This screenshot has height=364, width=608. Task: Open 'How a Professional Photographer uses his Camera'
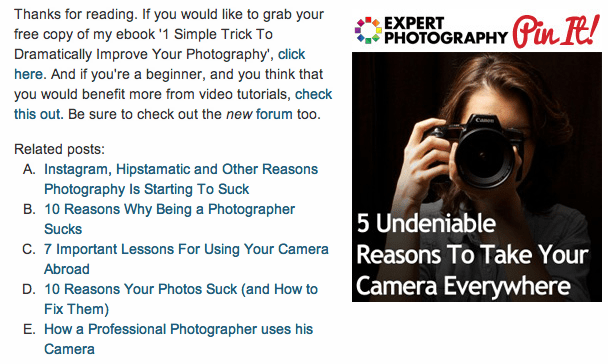click(178, 339)
